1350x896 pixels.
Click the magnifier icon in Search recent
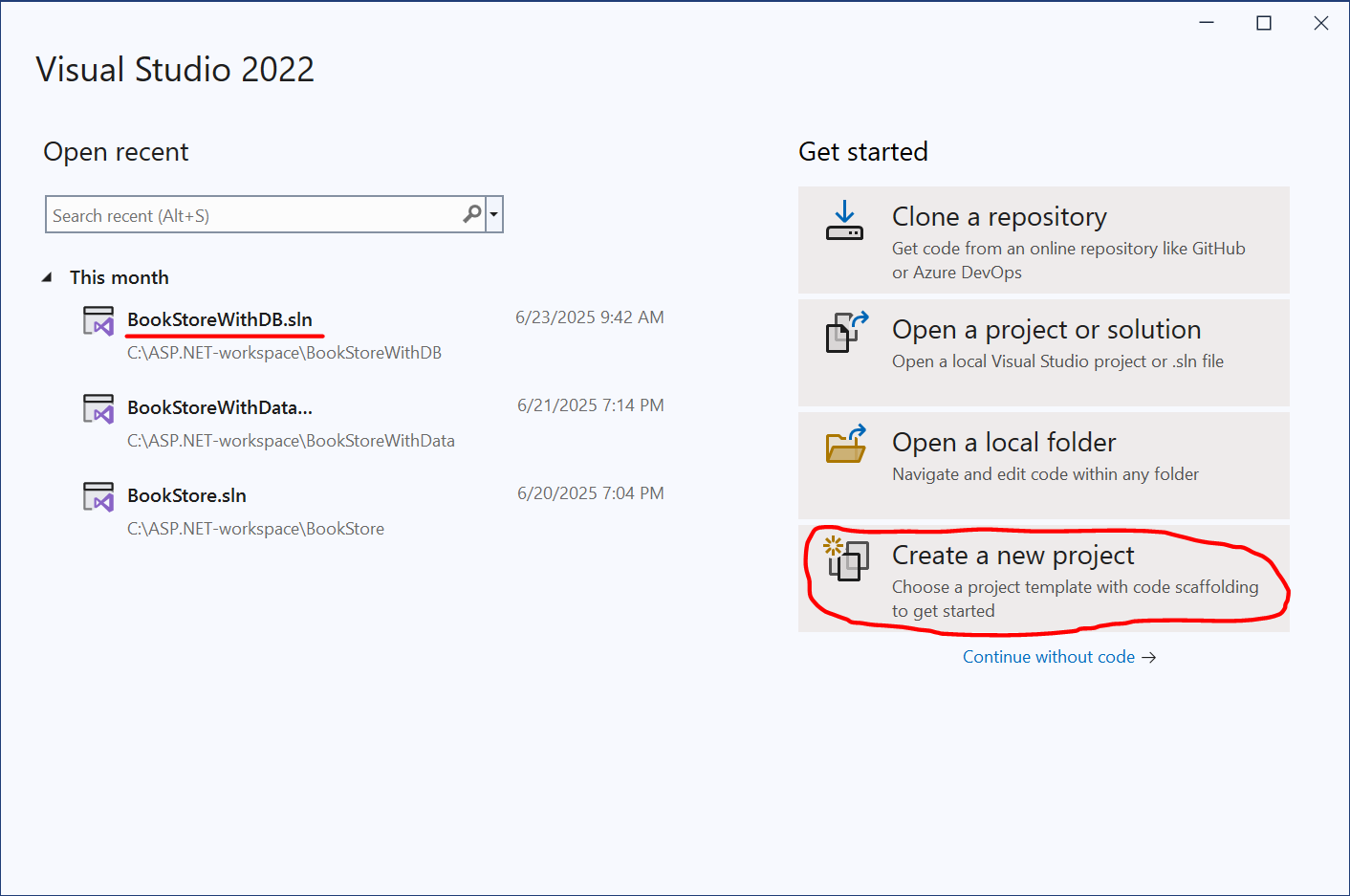pyautogui.click(x=472, y=214)
